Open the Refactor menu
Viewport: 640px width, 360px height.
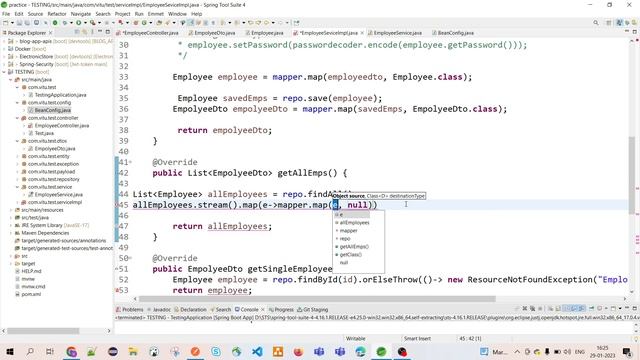pos(57,14)
